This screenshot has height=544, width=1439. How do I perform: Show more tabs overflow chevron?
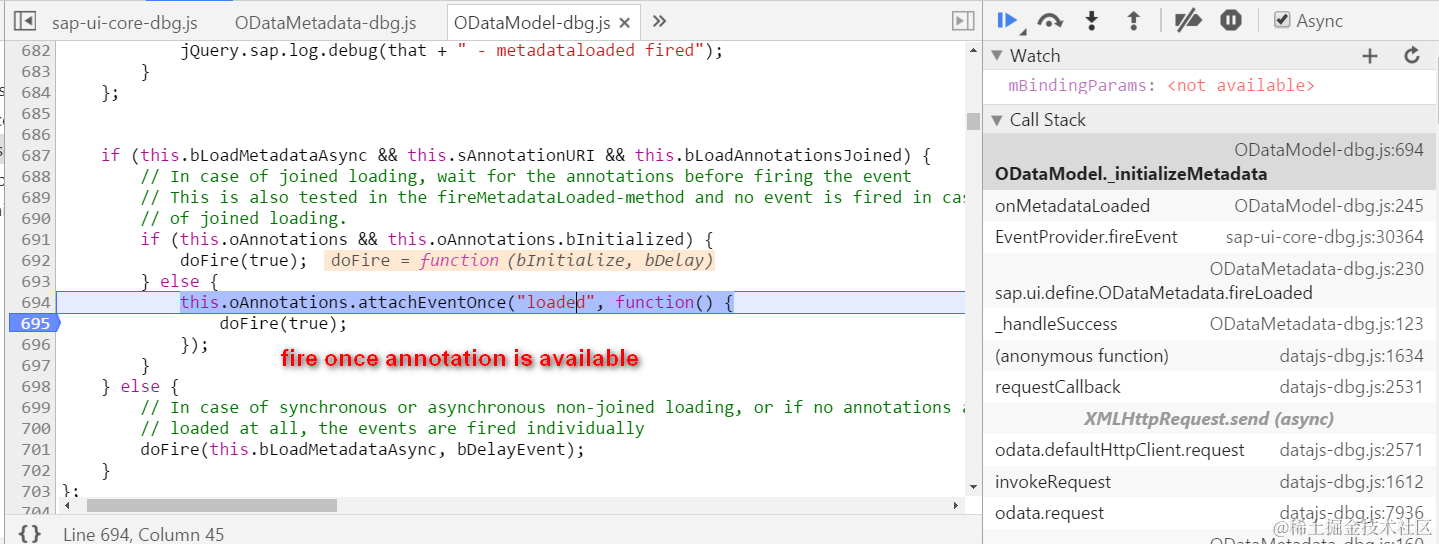pos(659,21)
